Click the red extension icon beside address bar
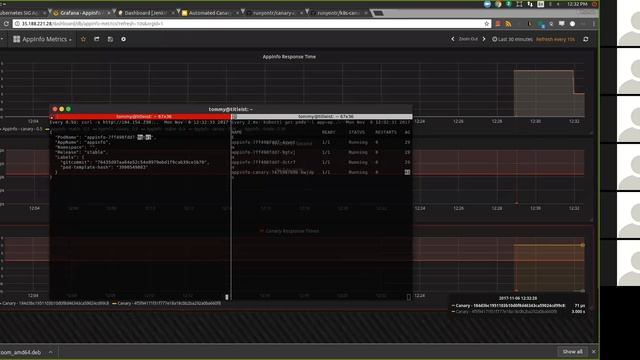 (x=498, y=24)
